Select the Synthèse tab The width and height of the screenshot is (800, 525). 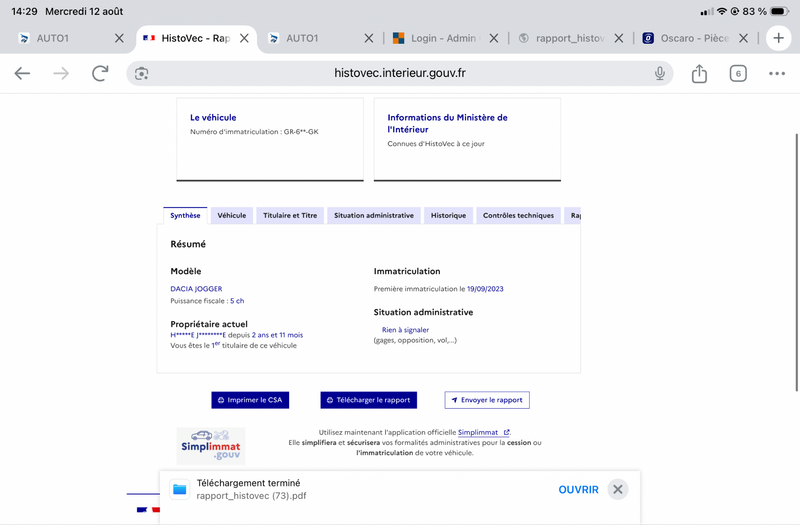coord(185,215)
